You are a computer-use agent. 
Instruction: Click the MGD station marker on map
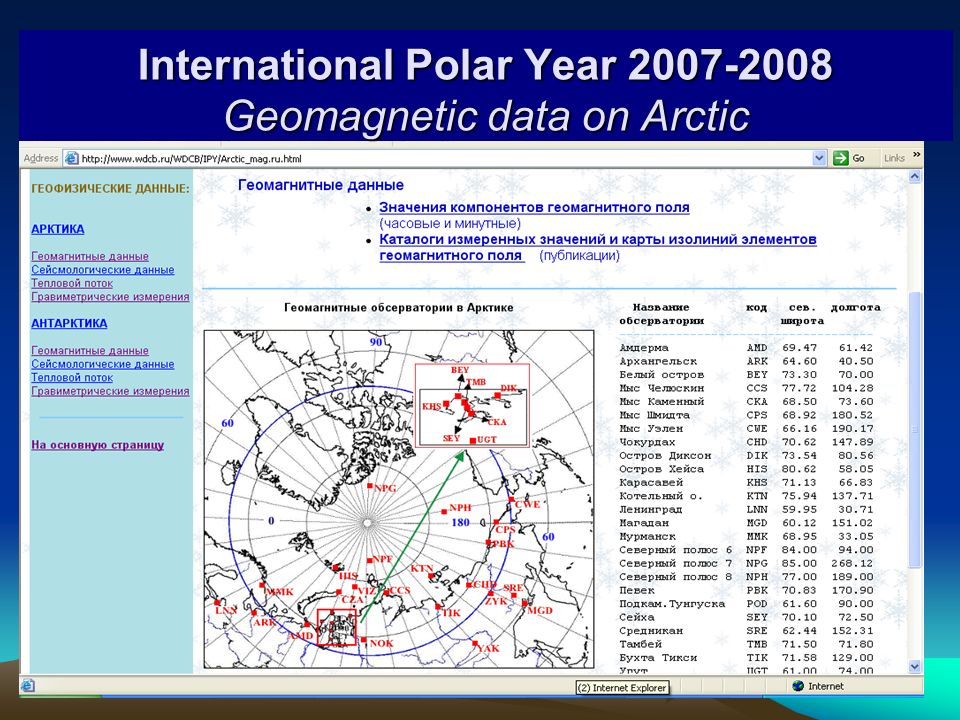tap(525, 603)
